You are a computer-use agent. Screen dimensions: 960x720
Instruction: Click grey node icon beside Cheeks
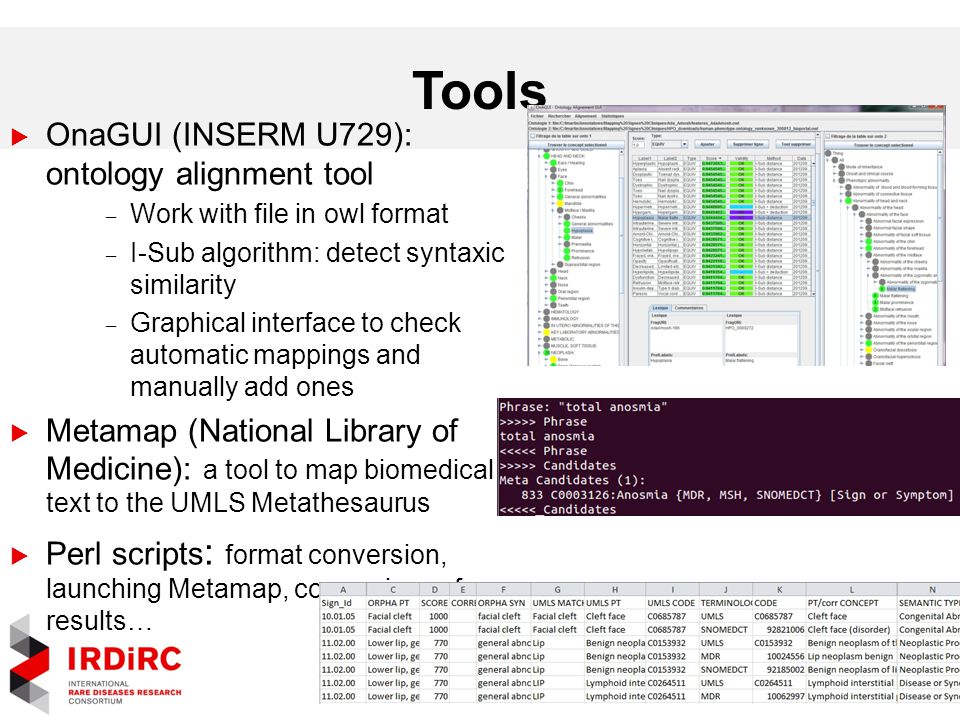567,217
